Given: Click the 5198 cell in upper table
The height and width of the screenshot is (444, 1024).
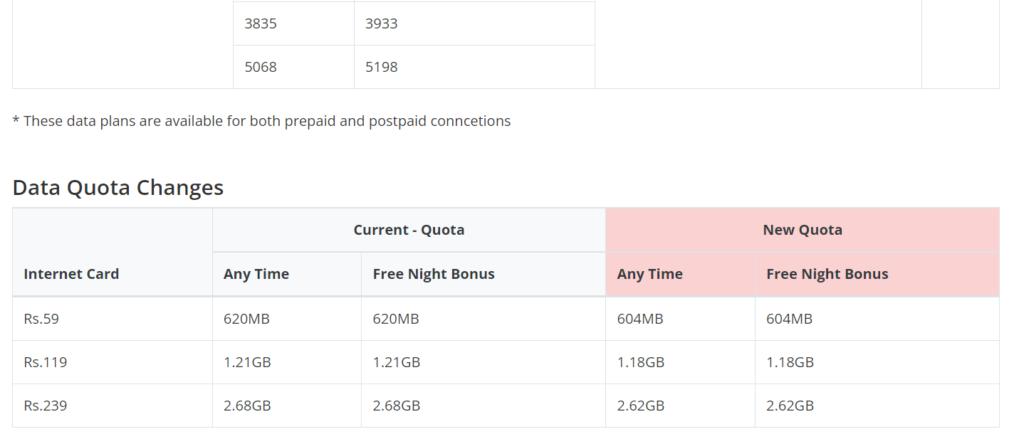Looking at the screenshot, I should pos(474,67).
